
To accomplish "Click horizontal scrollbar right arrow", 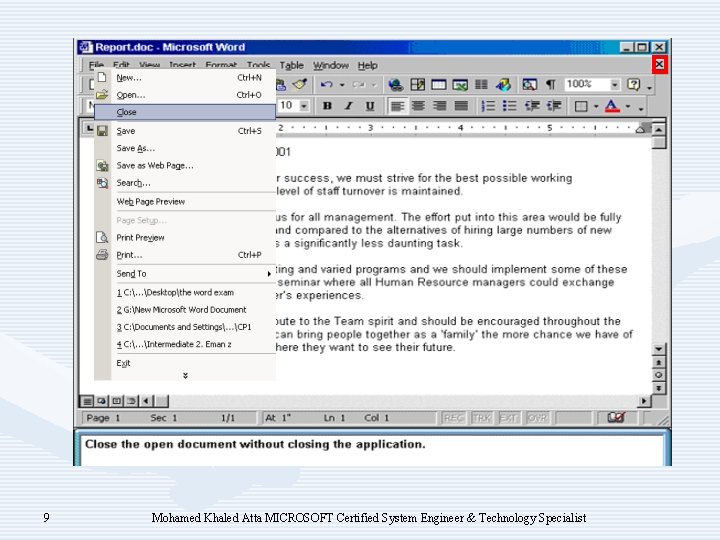I will (644, 401).
